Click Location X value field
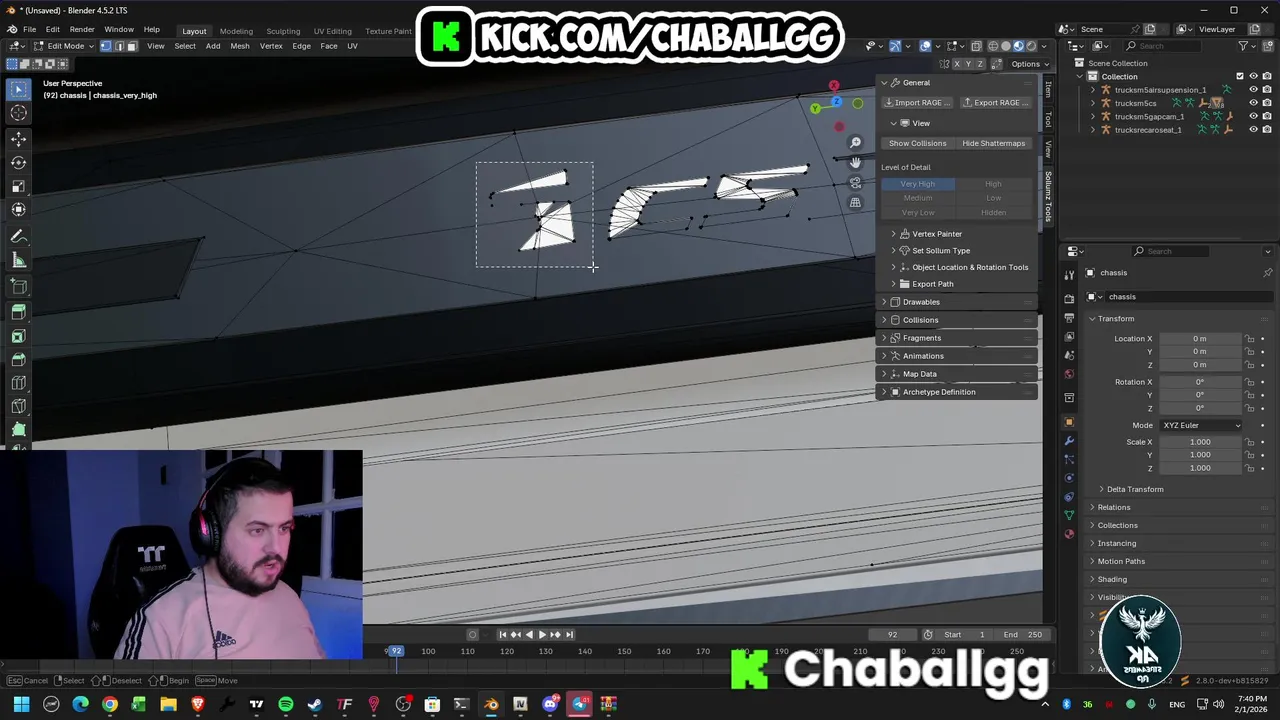This screenshot has height=720, width=1280. click(x=1199, y=338)
